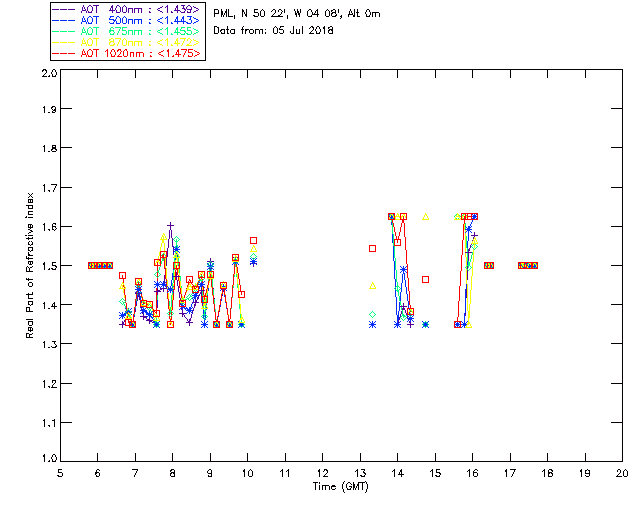Click the x-axis label 7

135,473
